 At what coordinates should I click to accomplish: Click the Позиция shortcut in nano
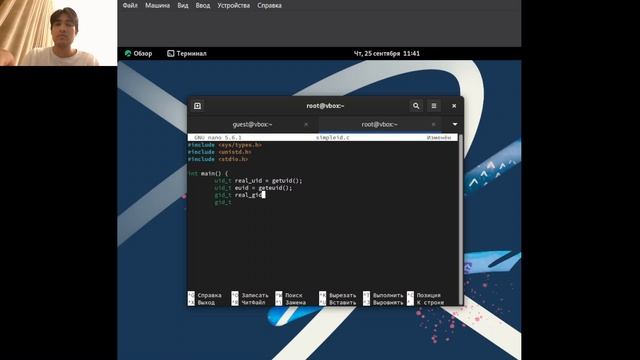[424, 295]
